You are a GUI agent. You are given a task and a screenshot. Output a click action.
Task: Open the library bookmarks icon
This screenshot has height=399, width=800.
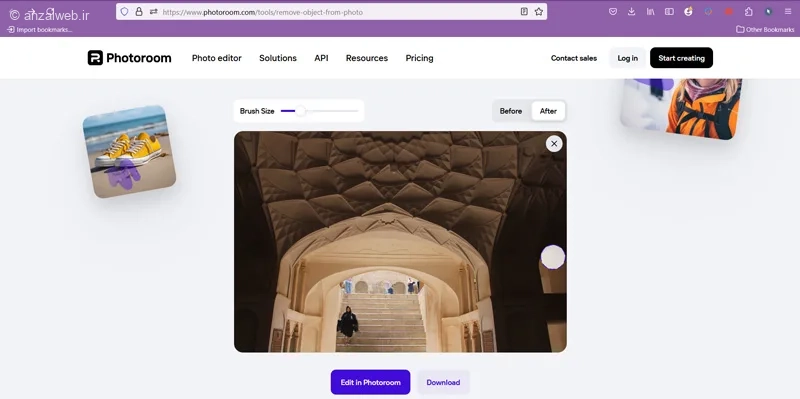coord(651,11)
